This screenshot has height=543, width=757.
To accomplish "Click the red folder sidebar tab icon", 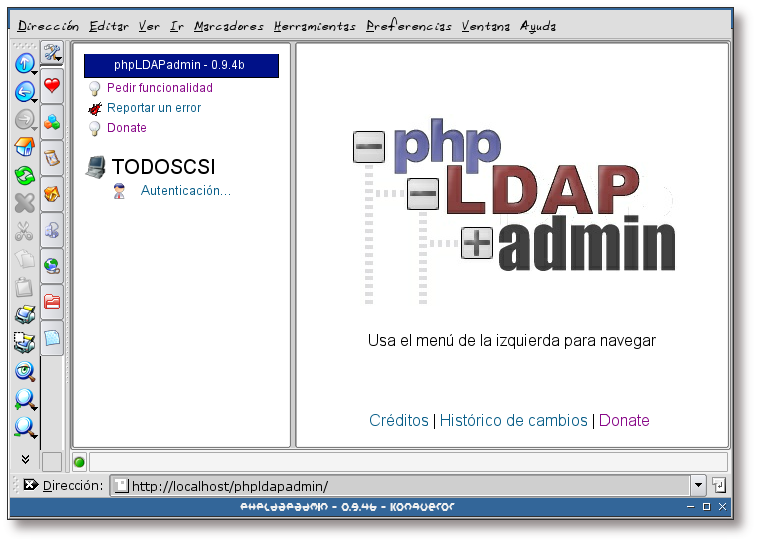I will [x=52, y=301].
